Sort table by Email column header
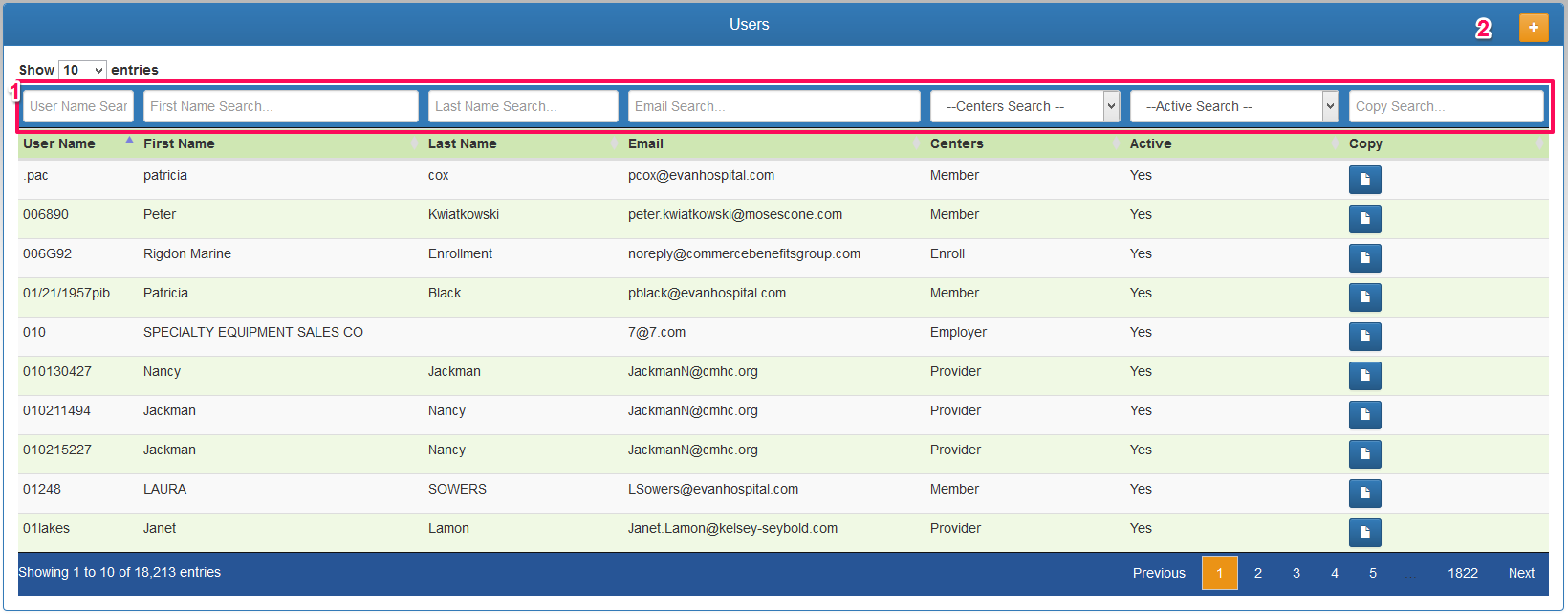1568x615 pixels. tap(645, 143)
